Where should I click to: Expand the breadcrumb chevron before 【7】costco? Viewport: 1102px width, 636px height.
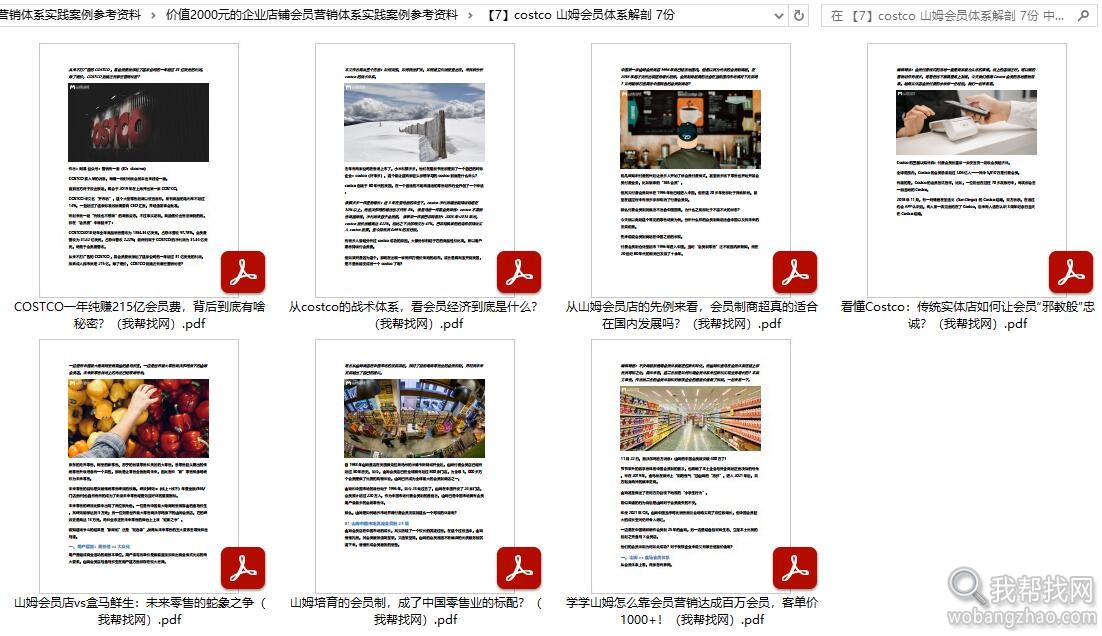pos(471,15)
